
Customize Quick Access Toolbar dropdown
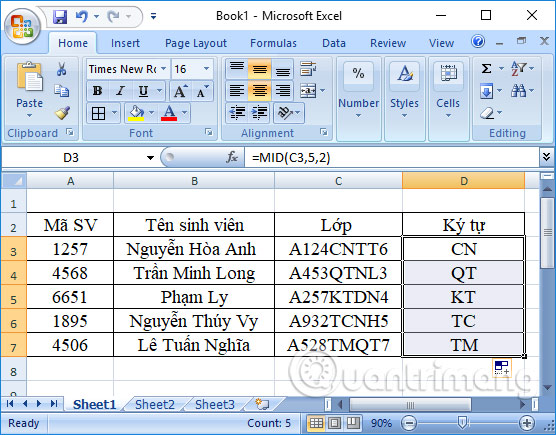(x=154, y=16)
